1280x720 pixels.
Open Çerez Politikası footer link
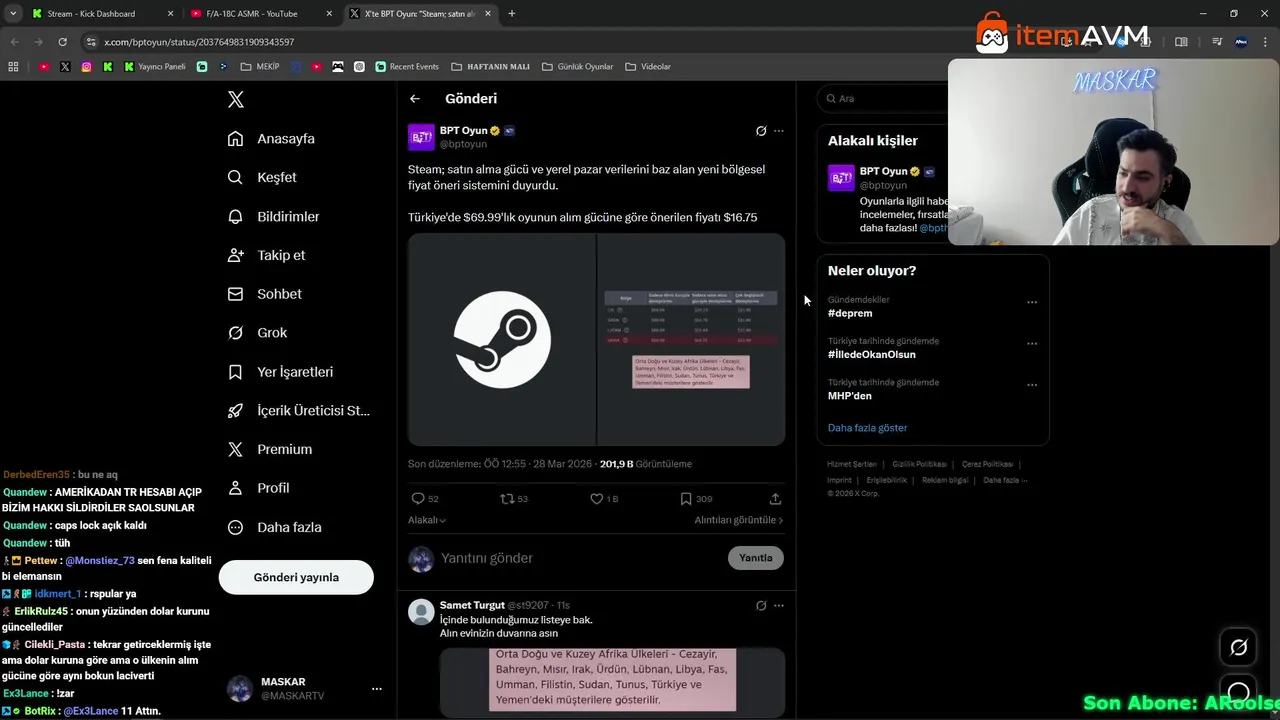(987, 464)
